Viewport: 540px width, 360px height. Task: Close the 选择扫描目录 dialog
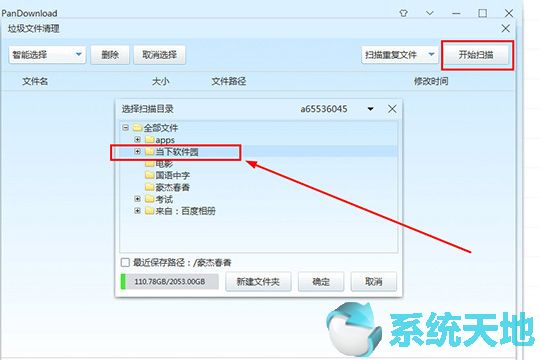point(392,109)
